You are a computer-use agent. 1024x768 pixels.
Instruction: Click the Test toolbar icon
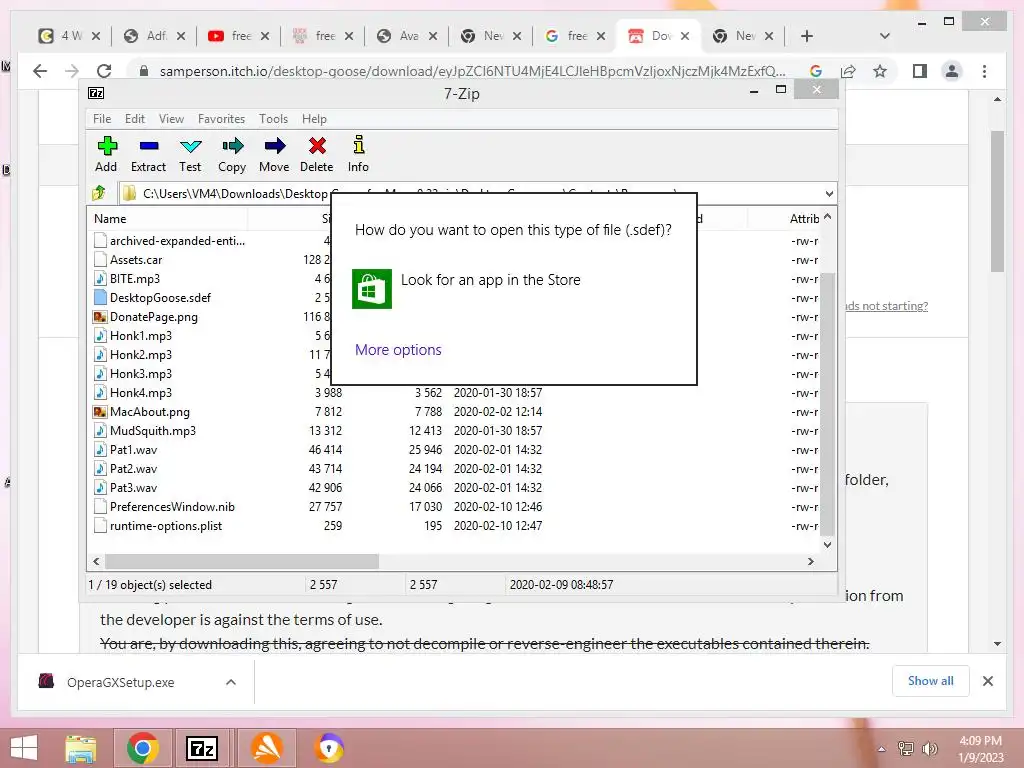click(x=190, y=154)
